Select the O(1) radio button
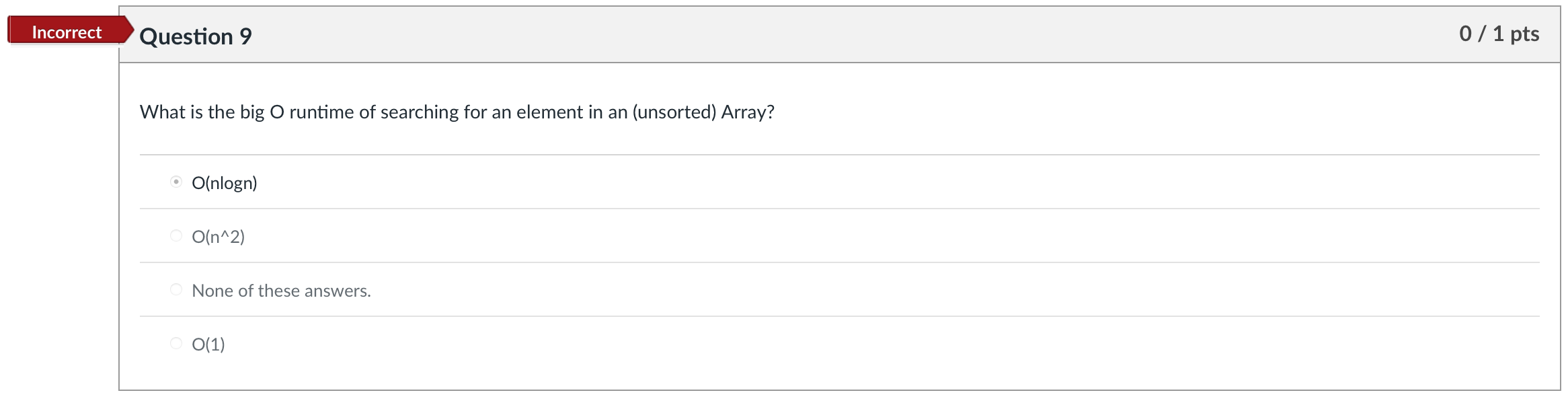This screenshot has width=1568, height=401. pos(175,343)
